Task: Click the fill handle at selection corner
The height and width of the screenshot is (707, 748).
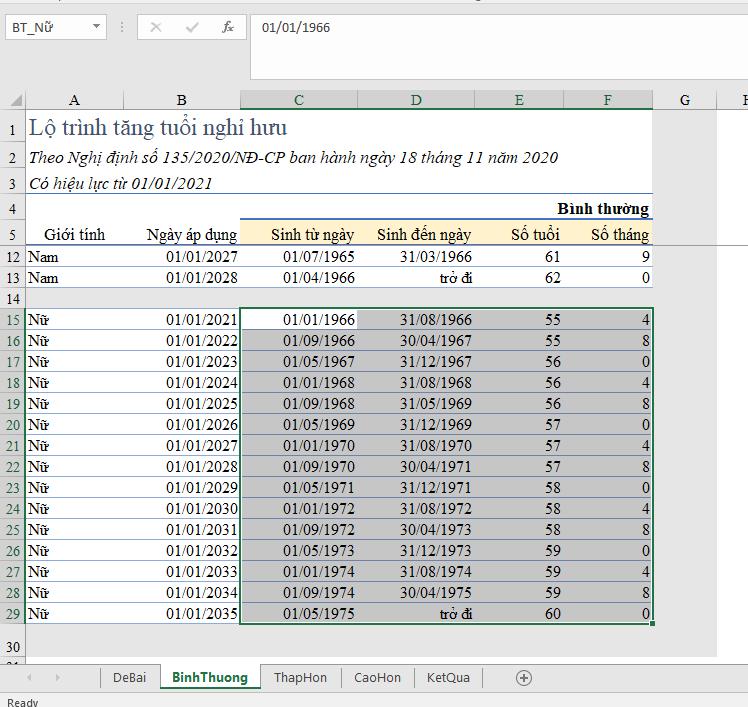Action: (x=653, y=624)
